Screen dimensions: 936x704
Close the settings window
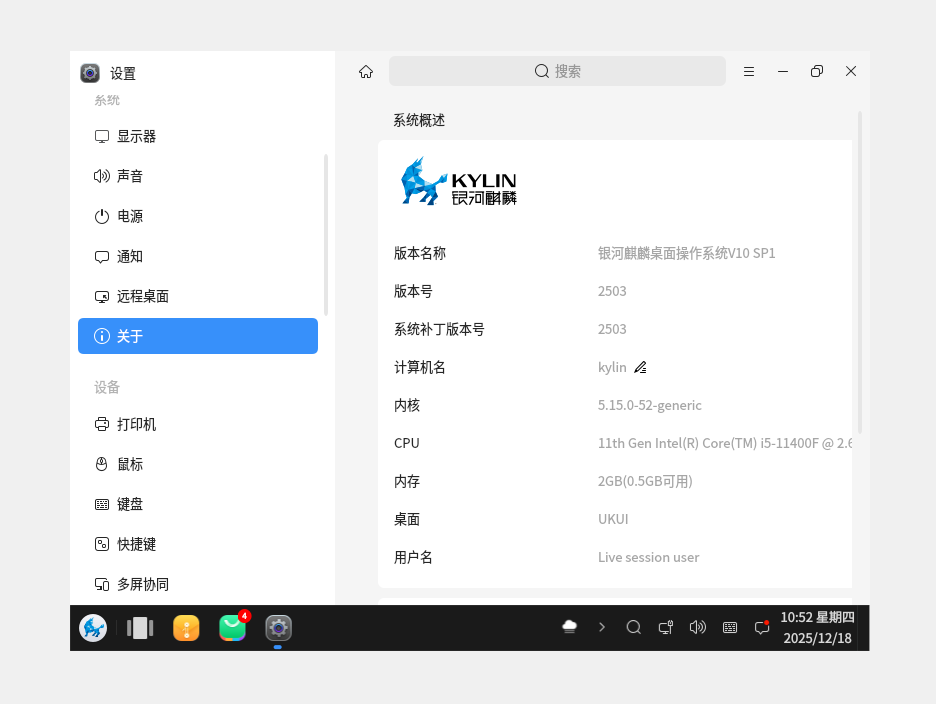(851, 72)
